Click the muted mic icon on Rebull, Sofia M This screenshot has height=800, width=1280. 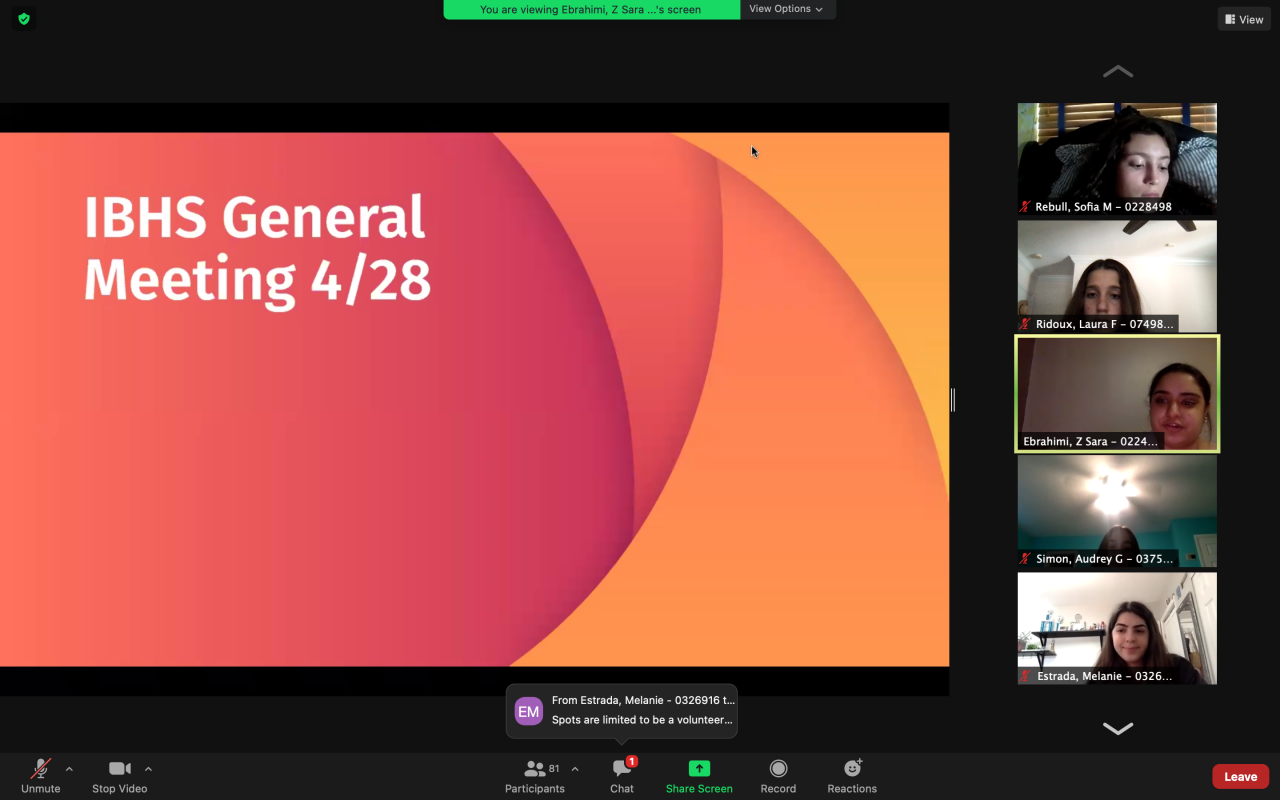click(1026, 207)
